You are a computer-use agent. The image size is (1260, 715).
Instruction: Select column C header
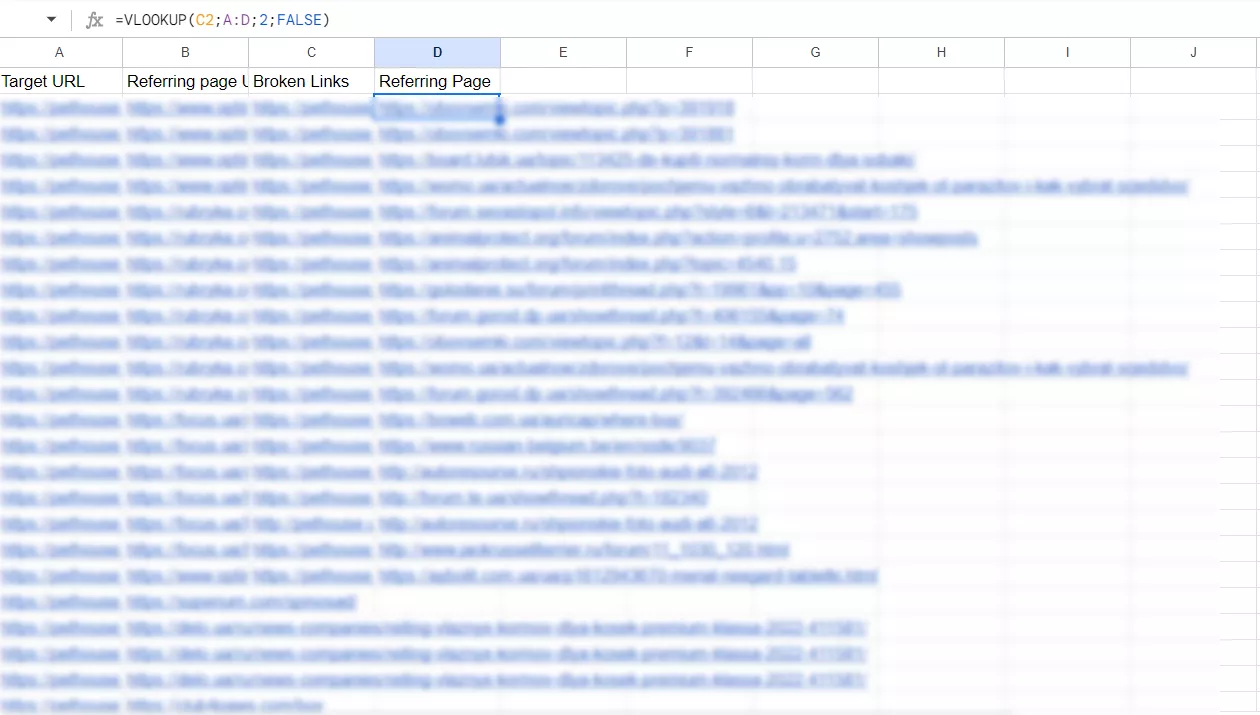click(x=312, y=52)
